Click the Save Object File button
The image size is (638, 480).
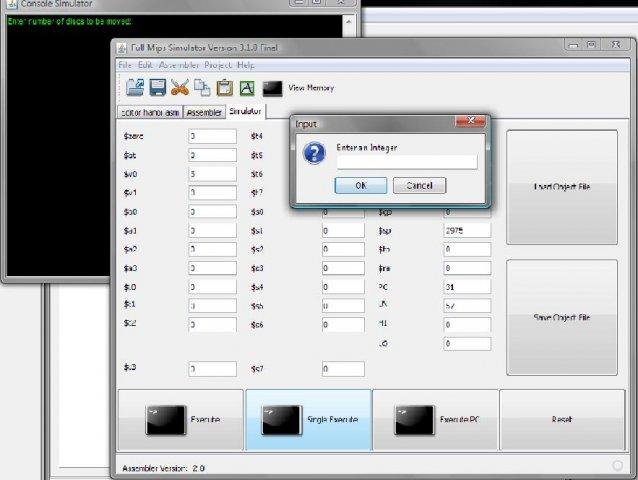coord(562,317)
